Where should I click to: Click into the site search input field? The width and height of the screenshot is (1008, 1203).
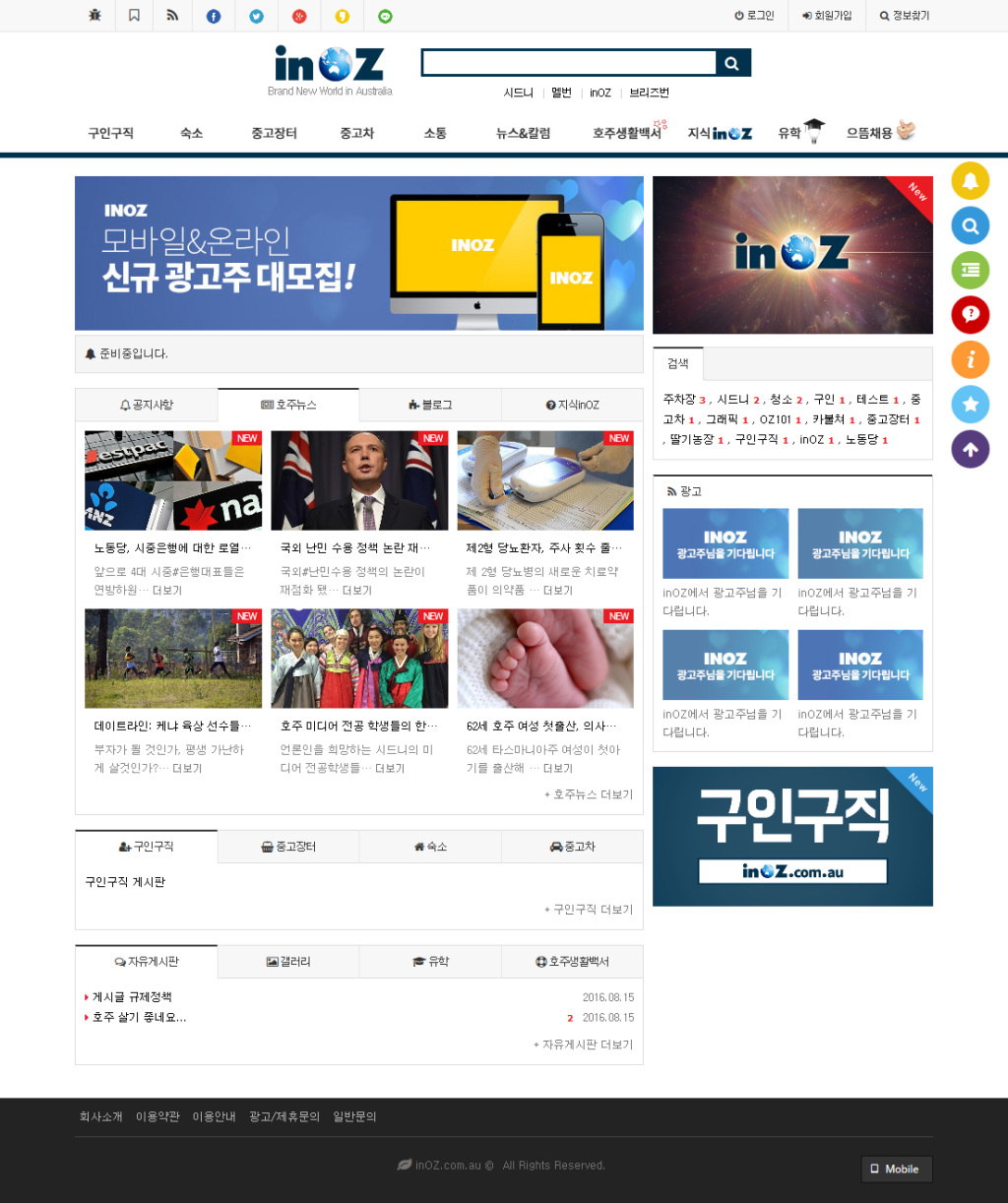coord(569,63)
